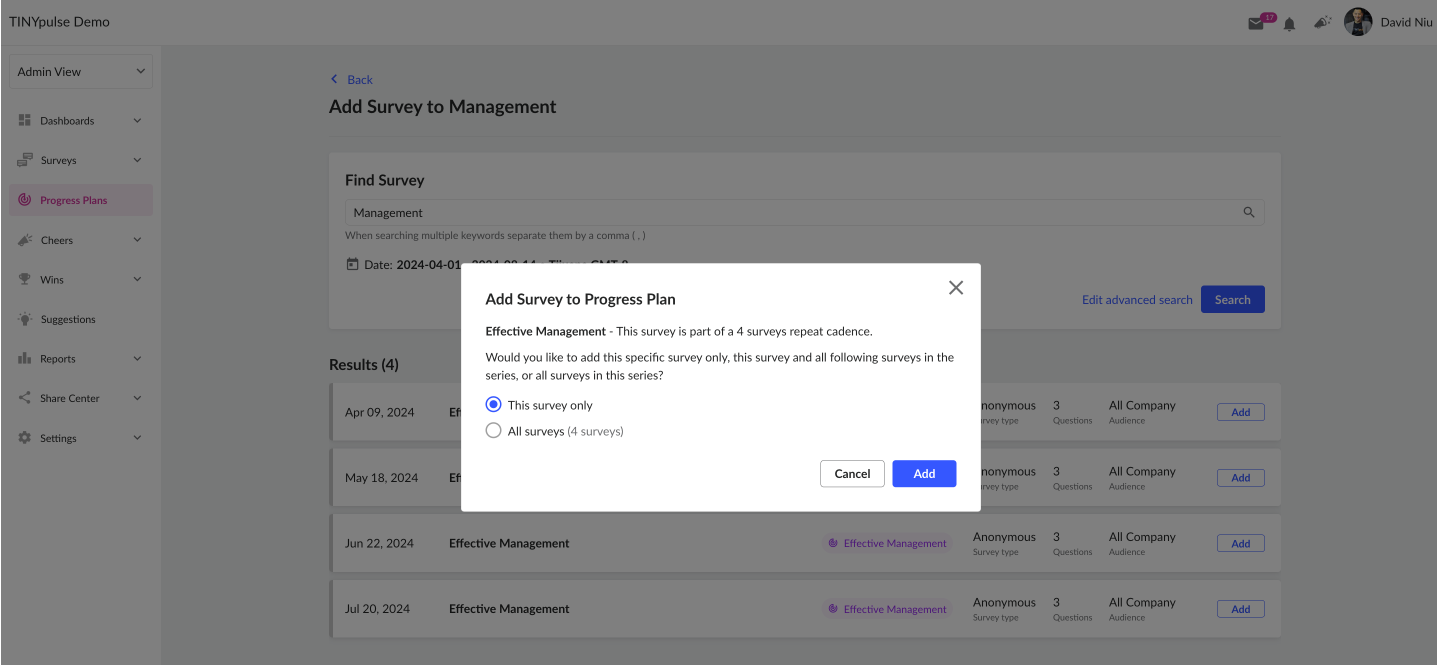Close the Add Survey to Progress Plan dialog
The height and width of the screenshot is (665, 1437).
coord(956,288)
